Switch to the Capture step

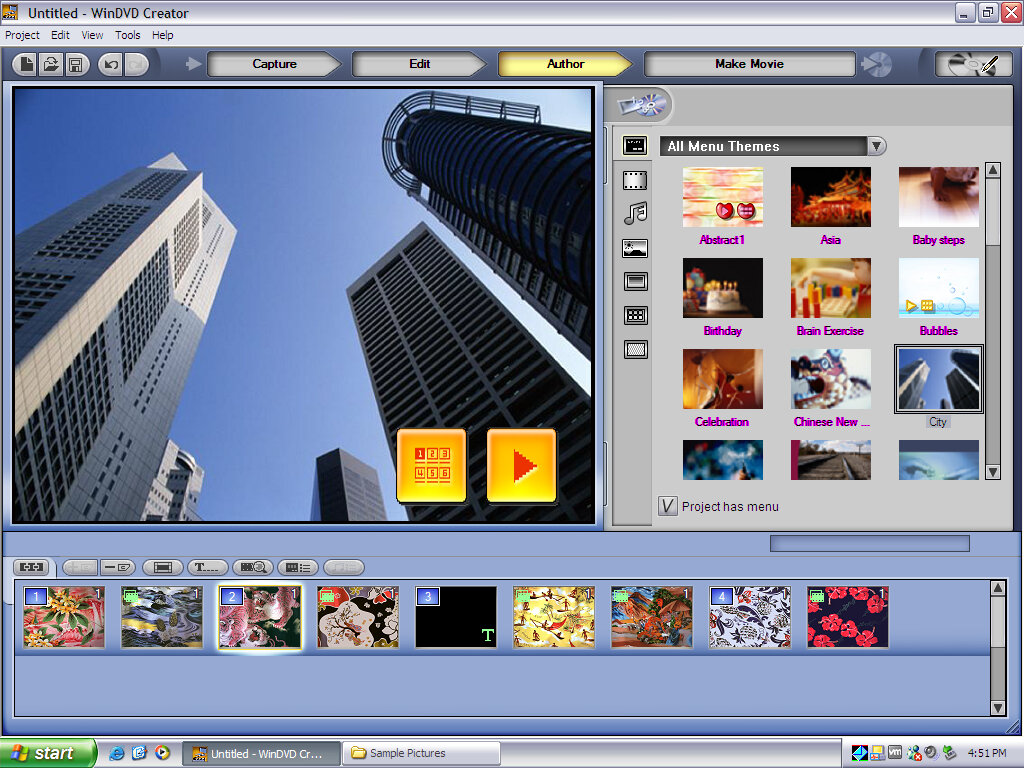tap(274, 64)
